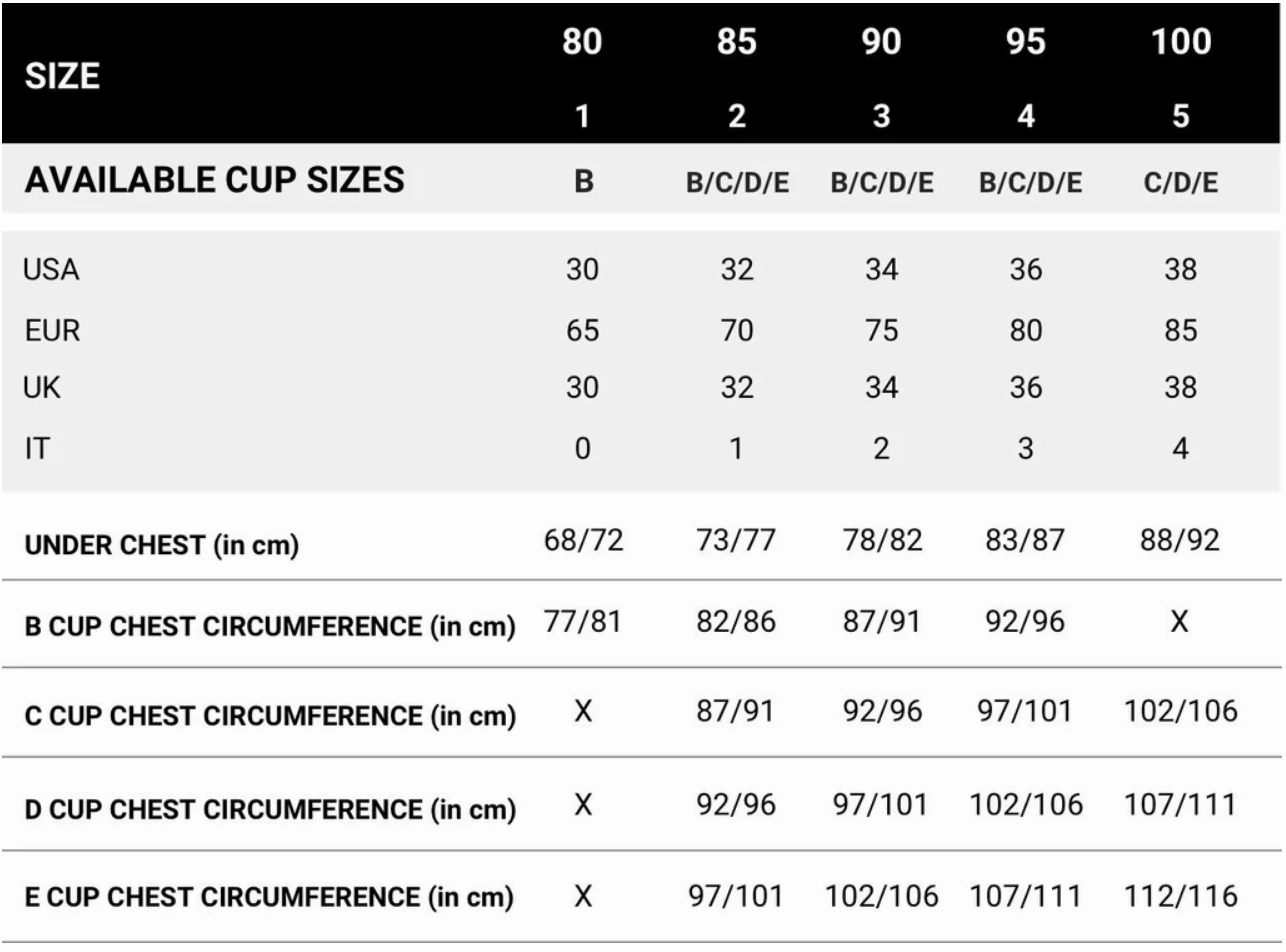Click E cup value 112/116

[x=1180, y=896]
